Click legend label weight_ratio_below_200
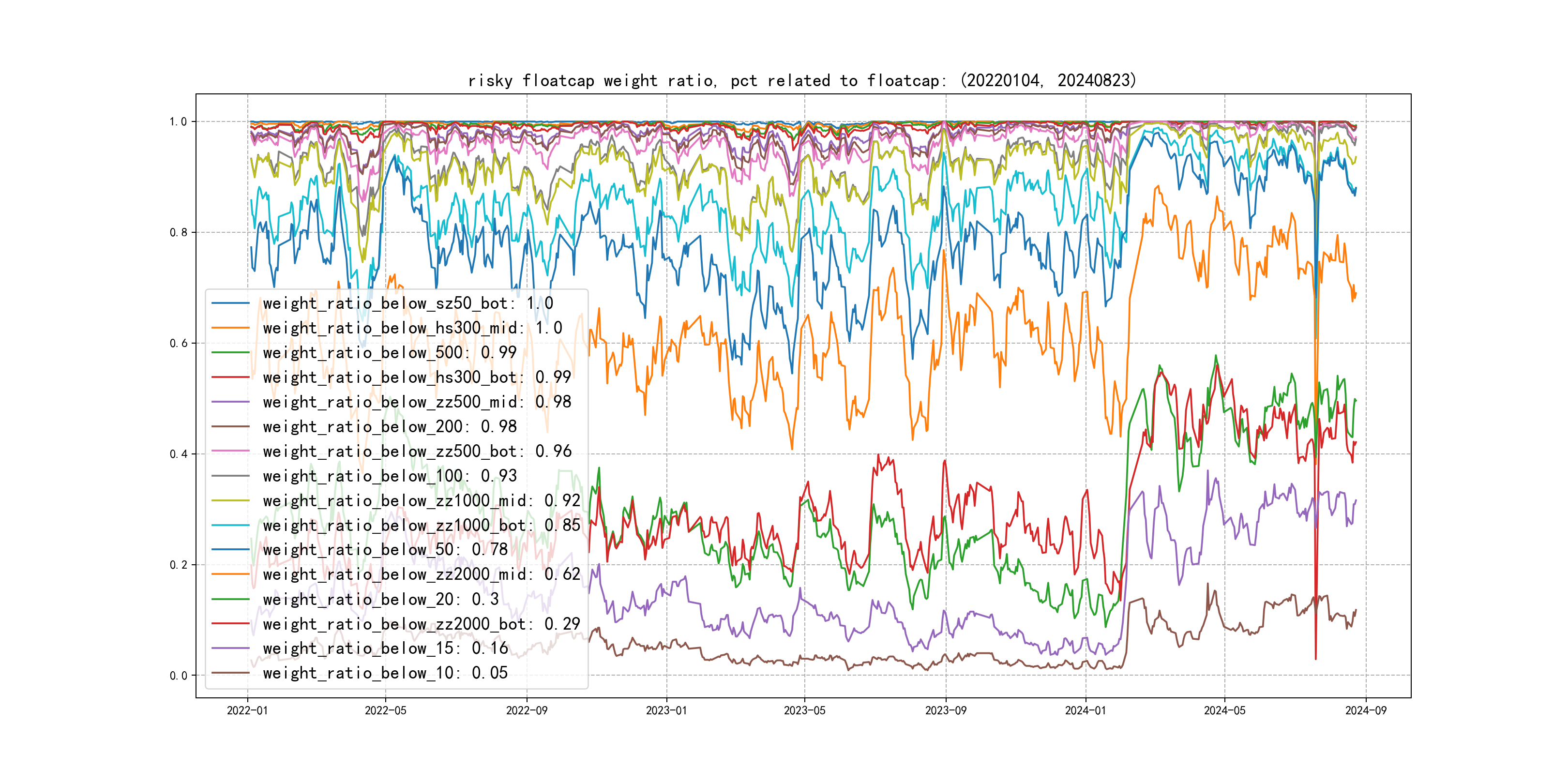This screenshot has height=784, width=1568. (x=390, y=427)
